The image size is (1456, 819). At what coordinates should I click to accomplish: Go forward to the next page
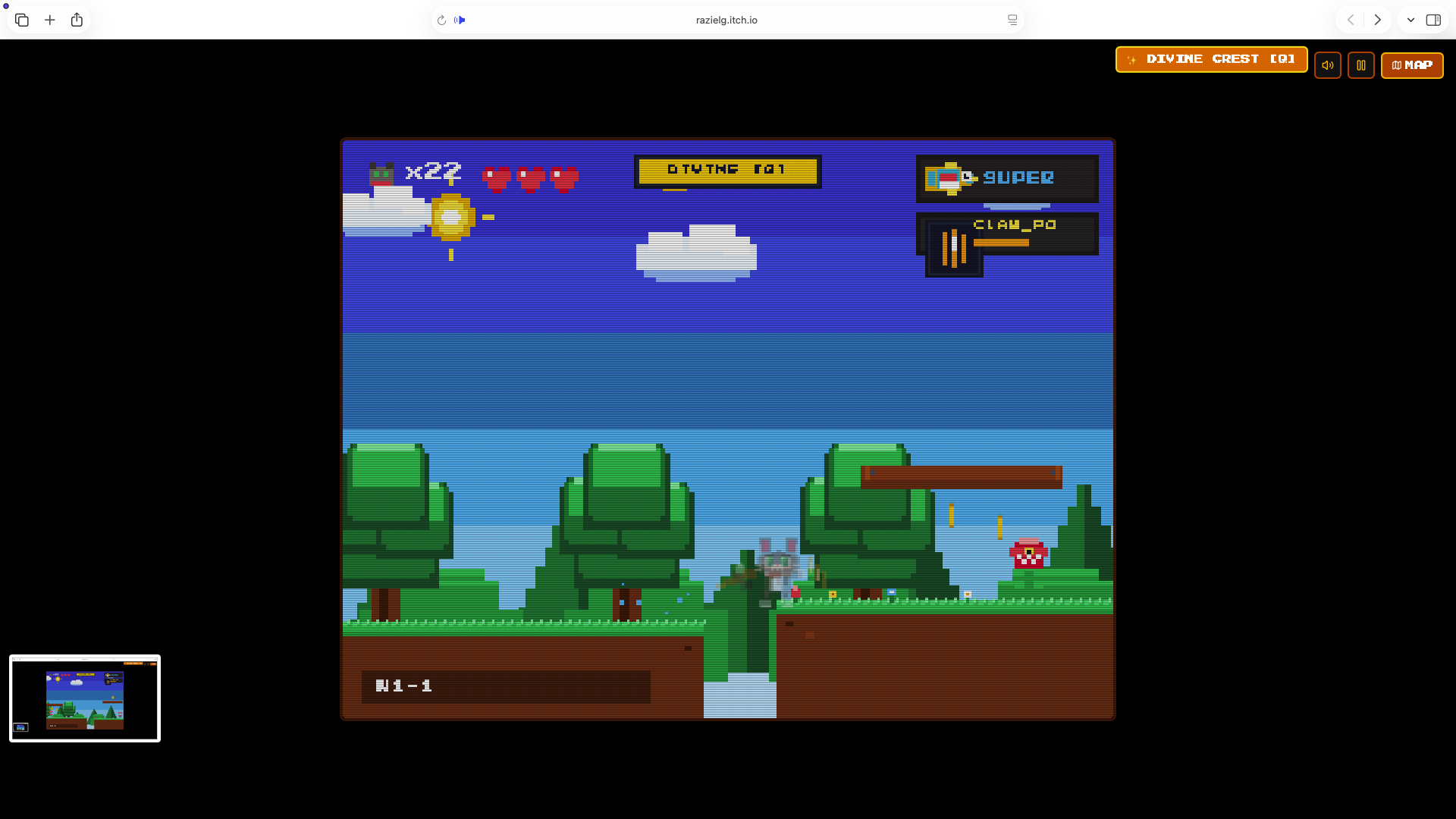click(x=1378, y=20)
